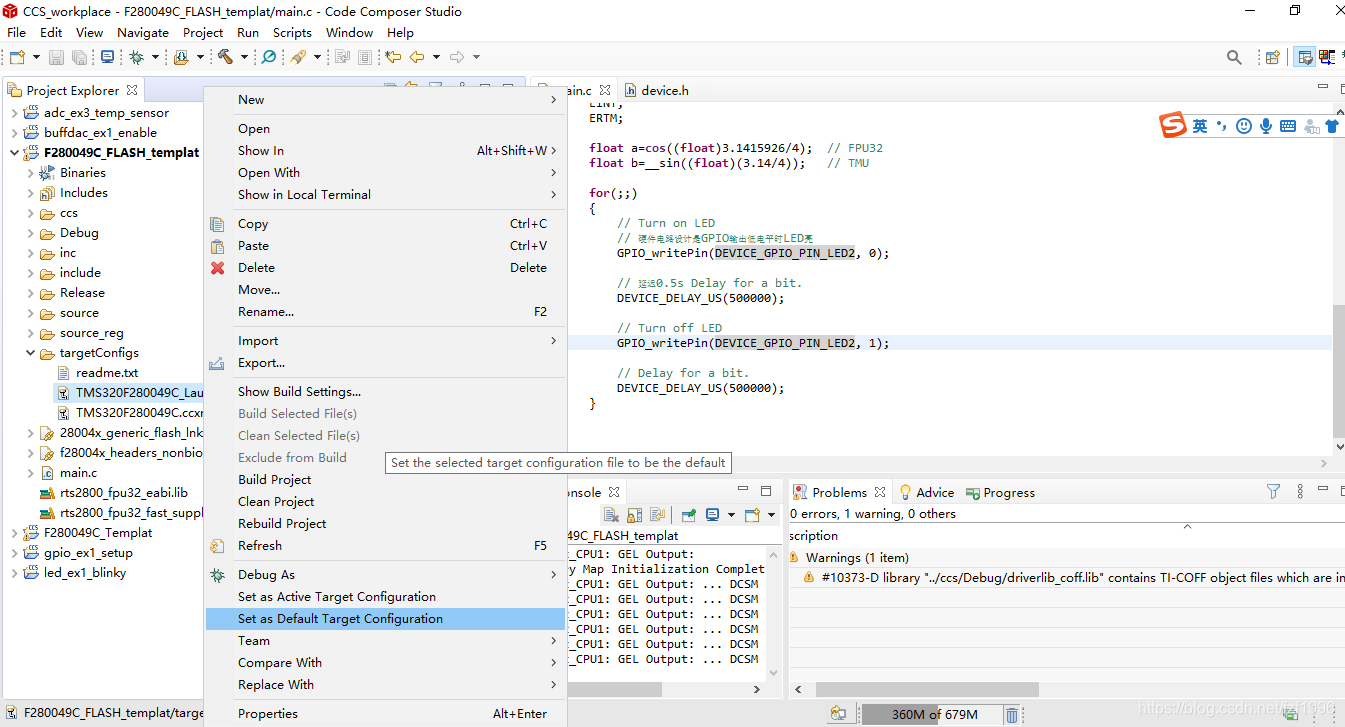Click Open Console icon in the Console toolbar
Screen dimensions: 1345x727
(x=752, y=515)
